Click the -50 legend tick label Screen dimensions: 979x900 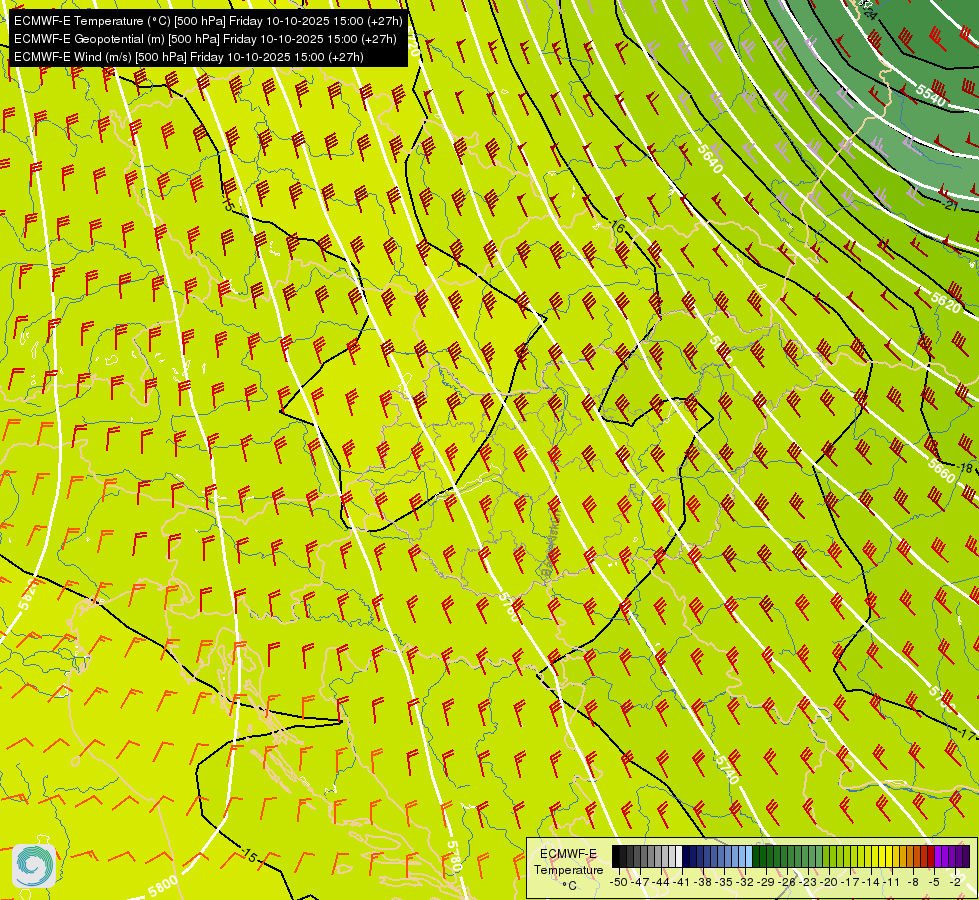619,882
